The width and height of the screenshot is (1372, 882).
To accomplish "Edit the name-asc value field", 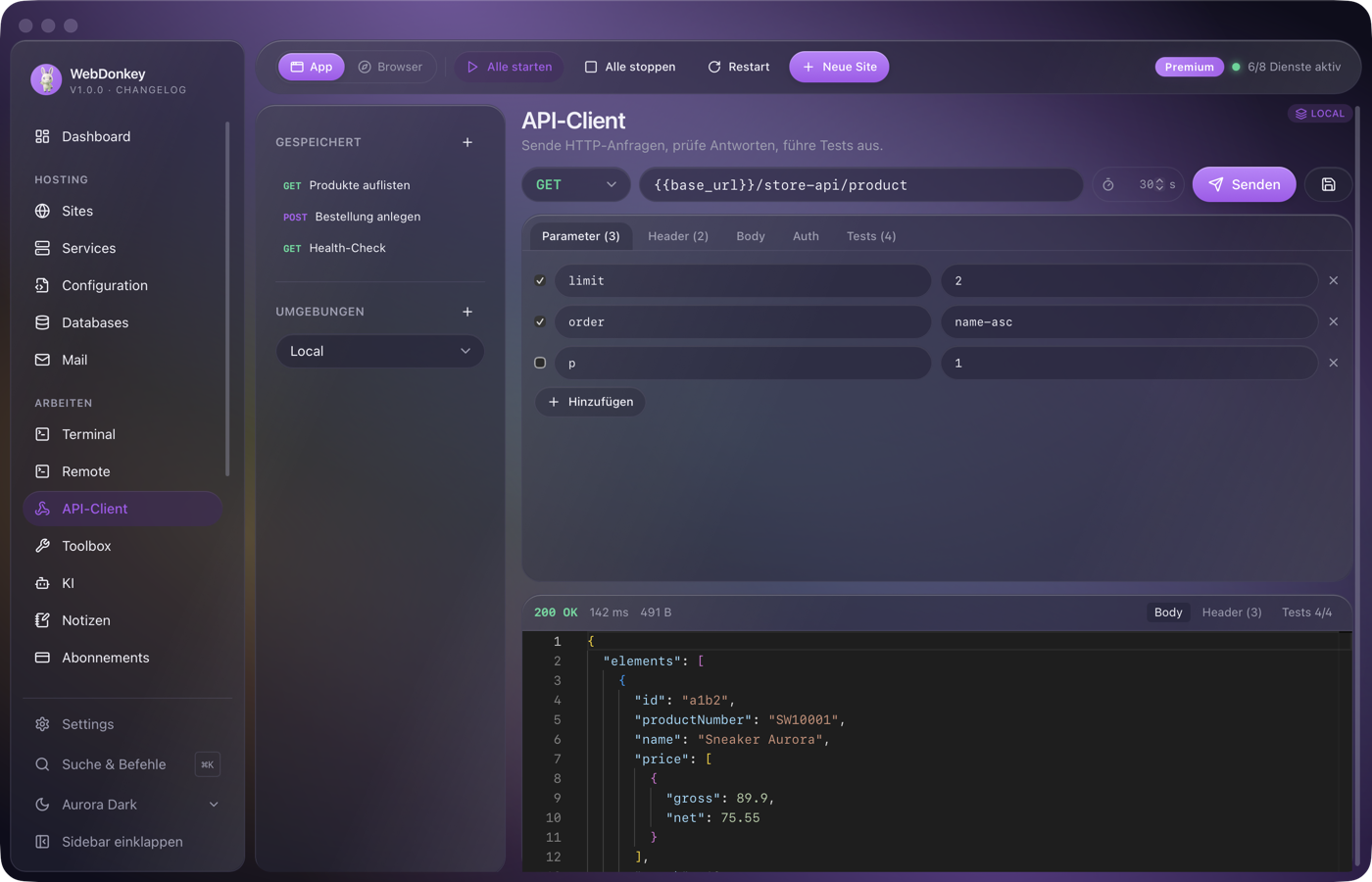I will tap(1129, 321).
